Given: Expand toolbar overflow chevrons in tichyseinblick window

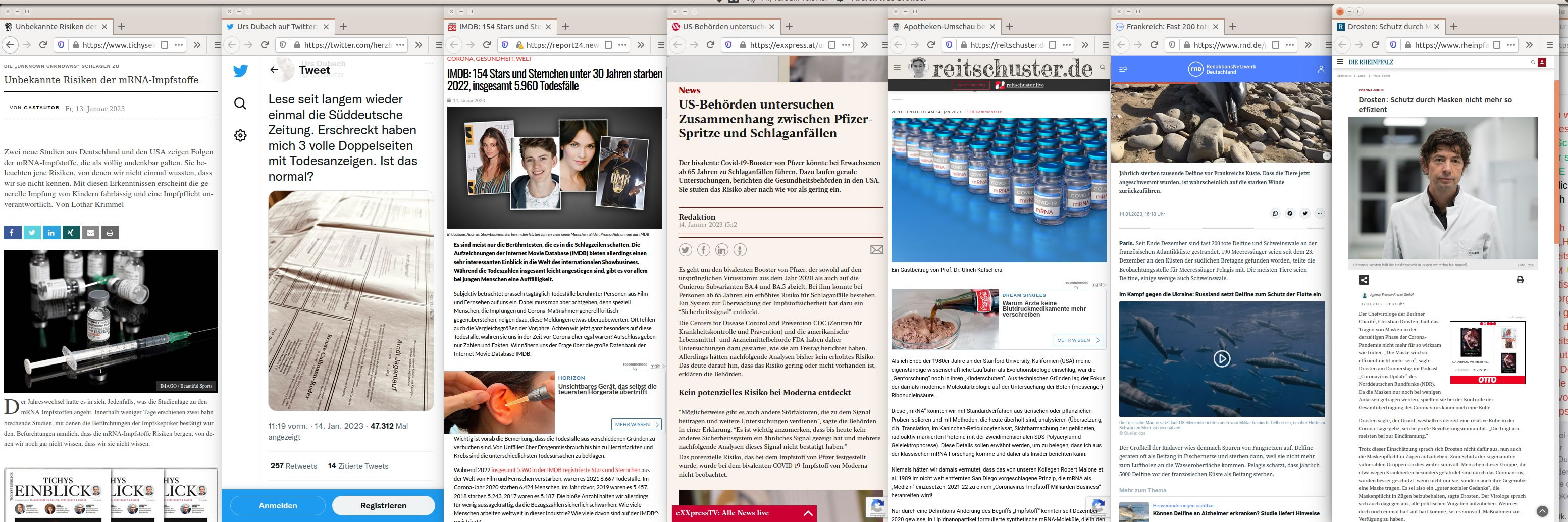Looking at the screenshot, I should click(x=197, y=45).
